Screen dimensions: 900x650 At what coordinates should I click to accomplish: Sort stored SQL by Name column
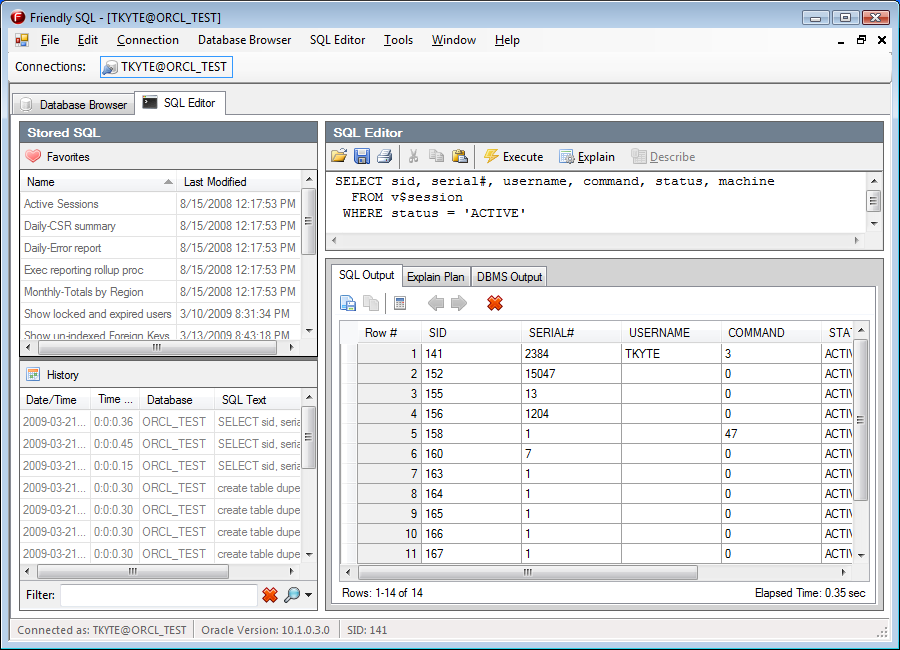pos(98,182)
